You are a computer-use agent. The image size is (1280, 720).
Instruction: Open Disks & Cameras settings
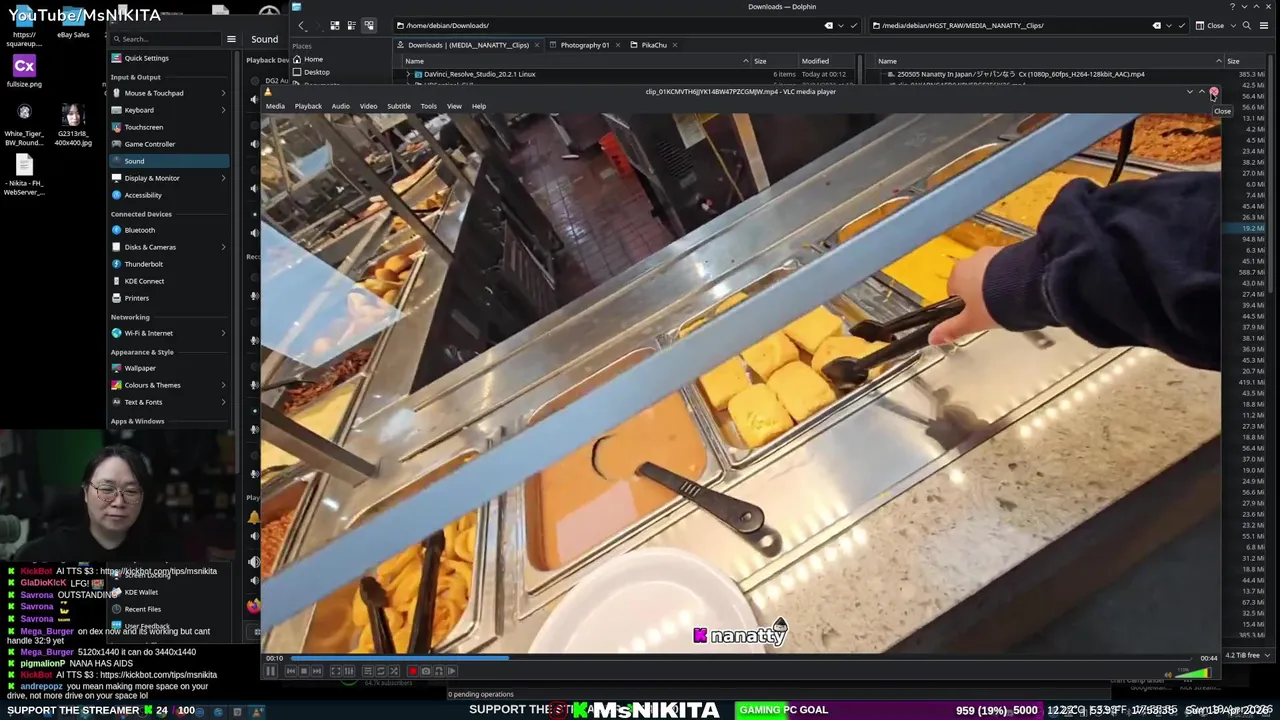point(168,247)
